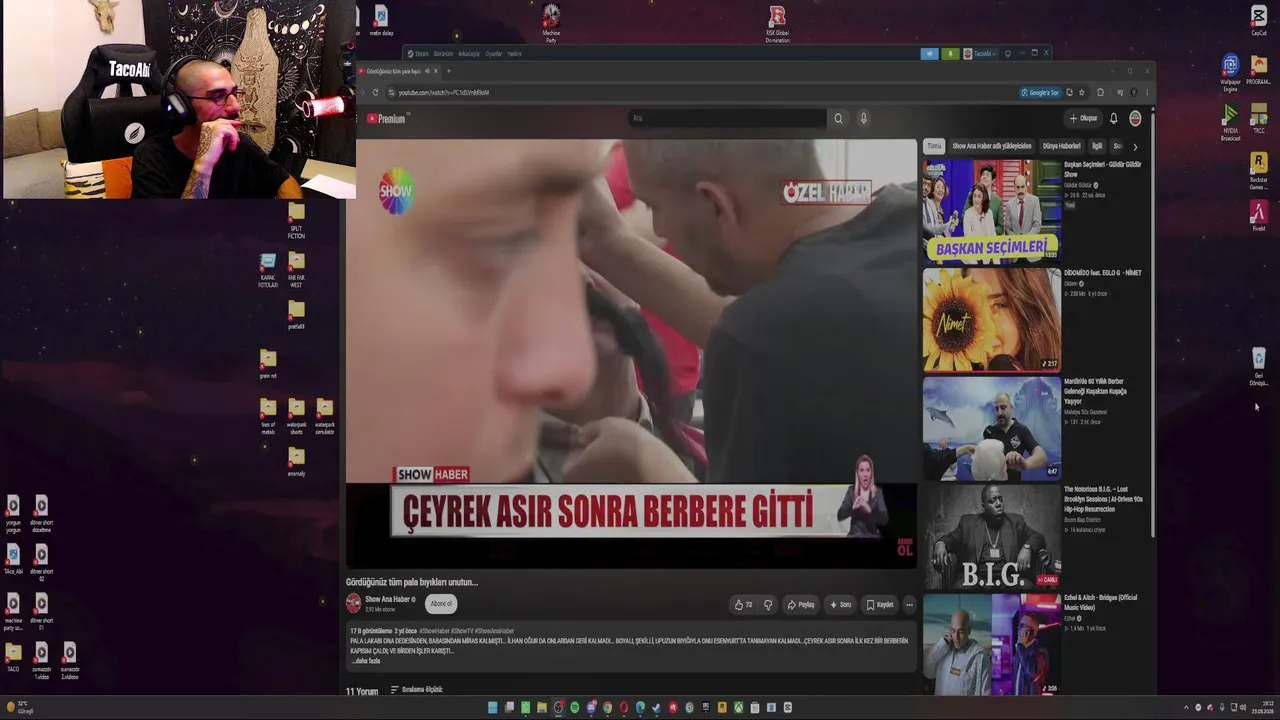Screen dimensions: 1280x720
Task: Select the Show Ana Haber adlı yükleyiciden chip
Action: tap(992, 146)
